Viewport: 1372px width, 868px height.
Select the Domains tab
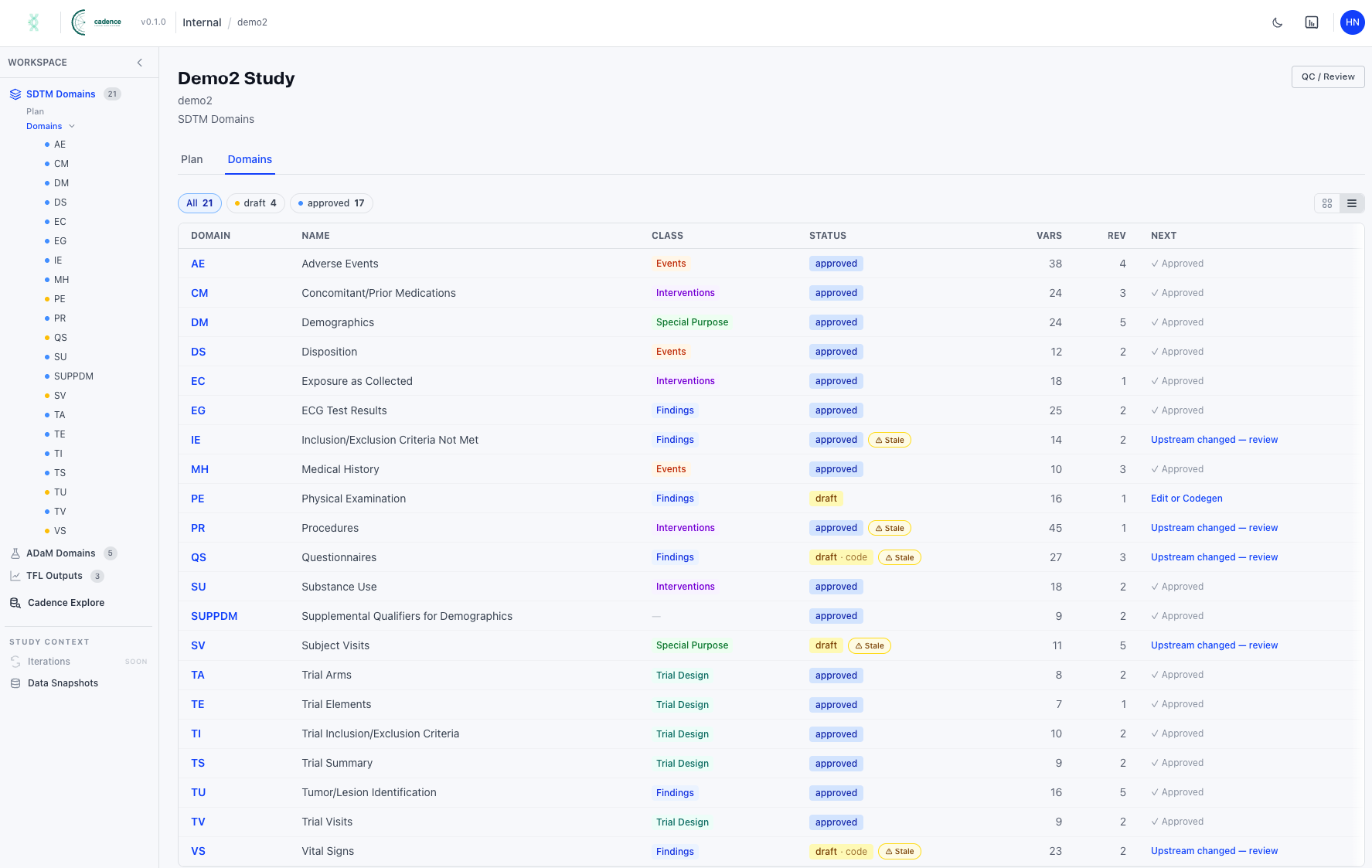click(250, 159)
